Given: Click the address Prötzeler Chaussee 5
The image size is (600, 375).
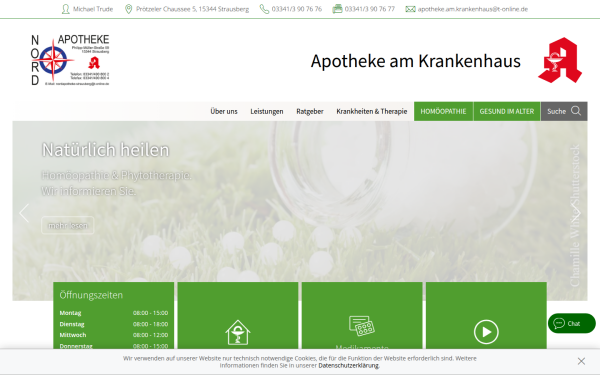Looking at the screenshot, I should pyautogui.click(x=192, y=9).
